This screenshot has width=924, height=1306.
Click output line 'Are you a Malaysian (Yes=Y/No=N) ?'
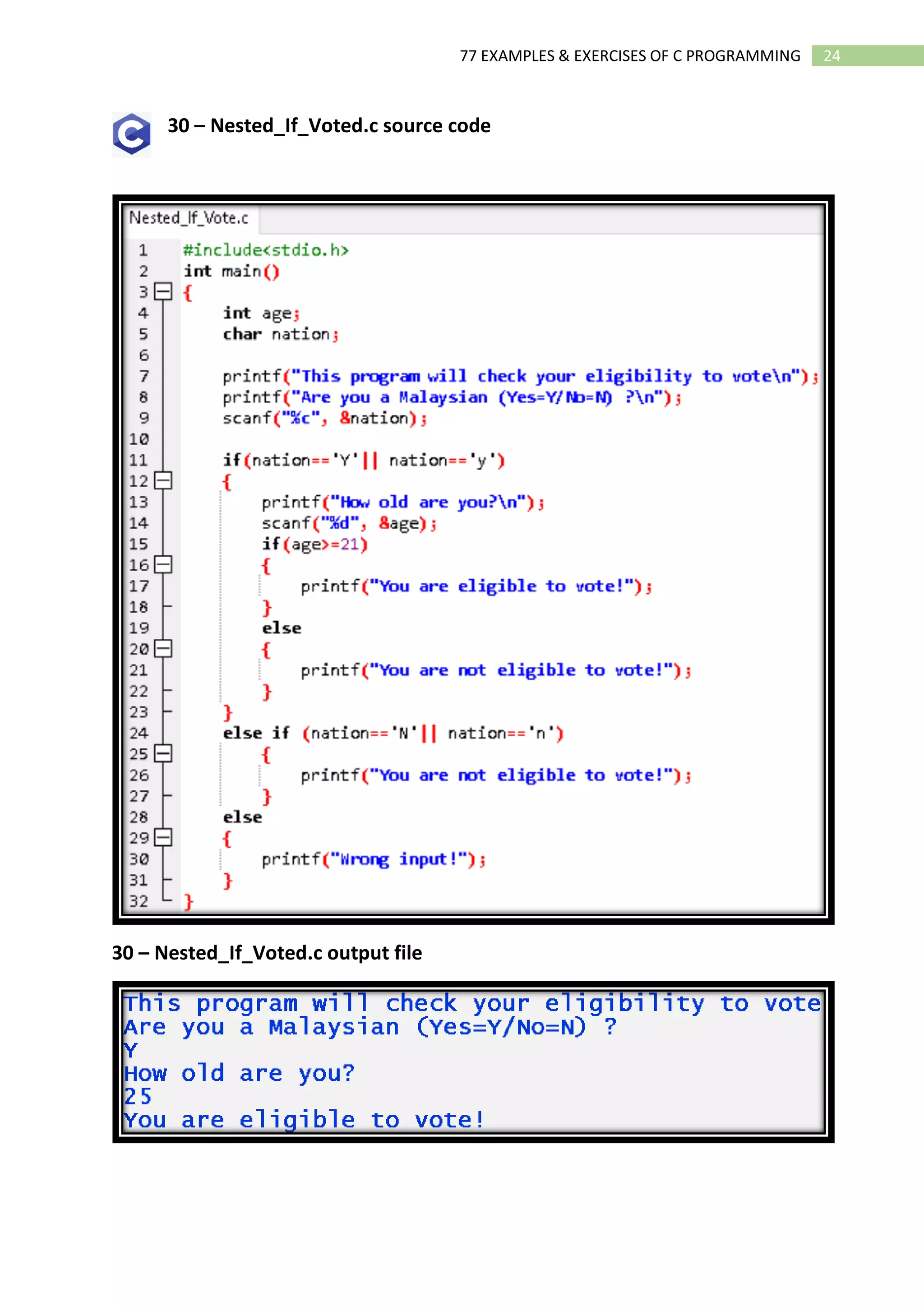pos(370,1027)
